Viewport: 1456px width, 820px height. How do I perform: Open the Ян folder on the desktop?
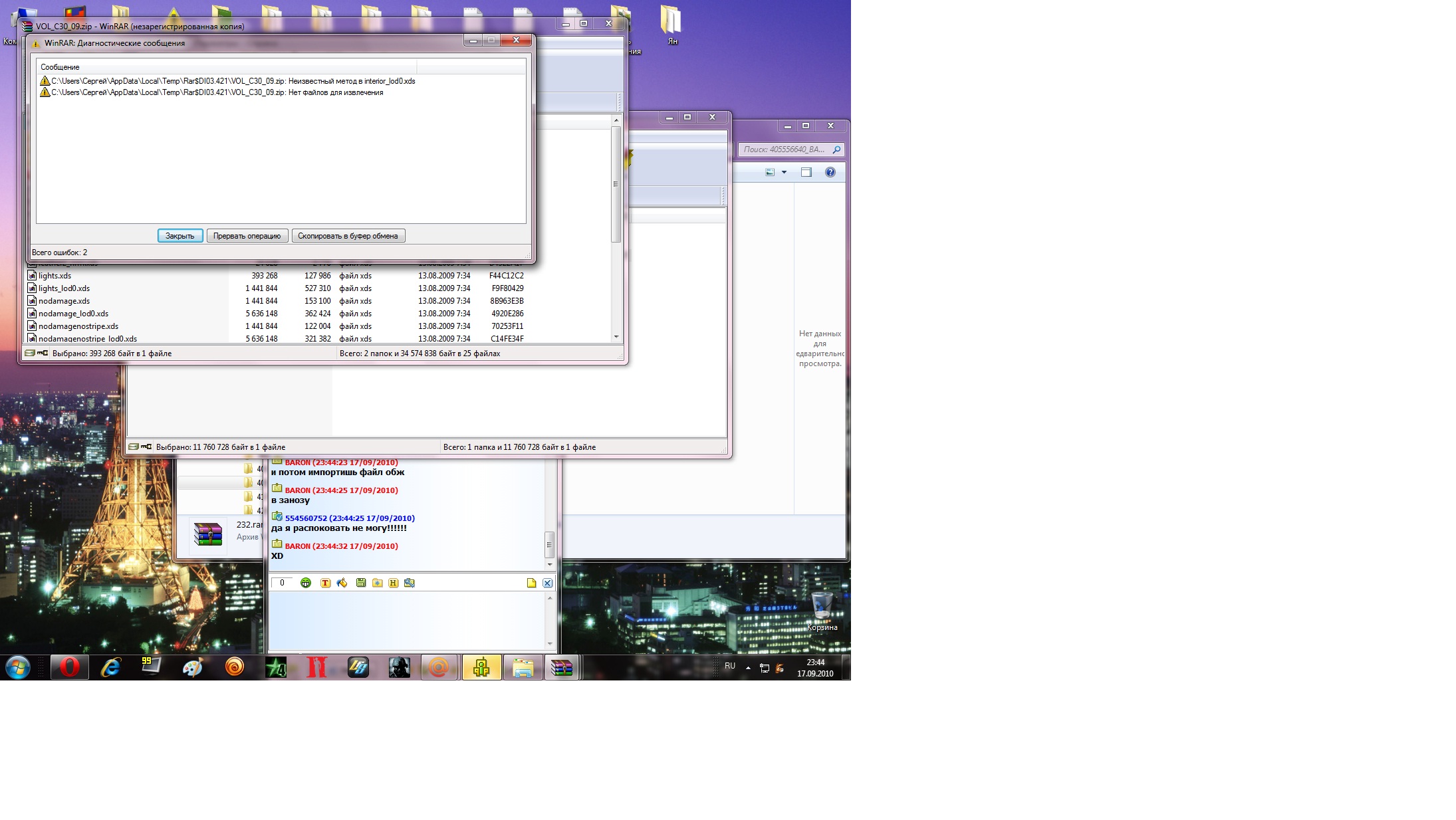click(x=671, y=24)
